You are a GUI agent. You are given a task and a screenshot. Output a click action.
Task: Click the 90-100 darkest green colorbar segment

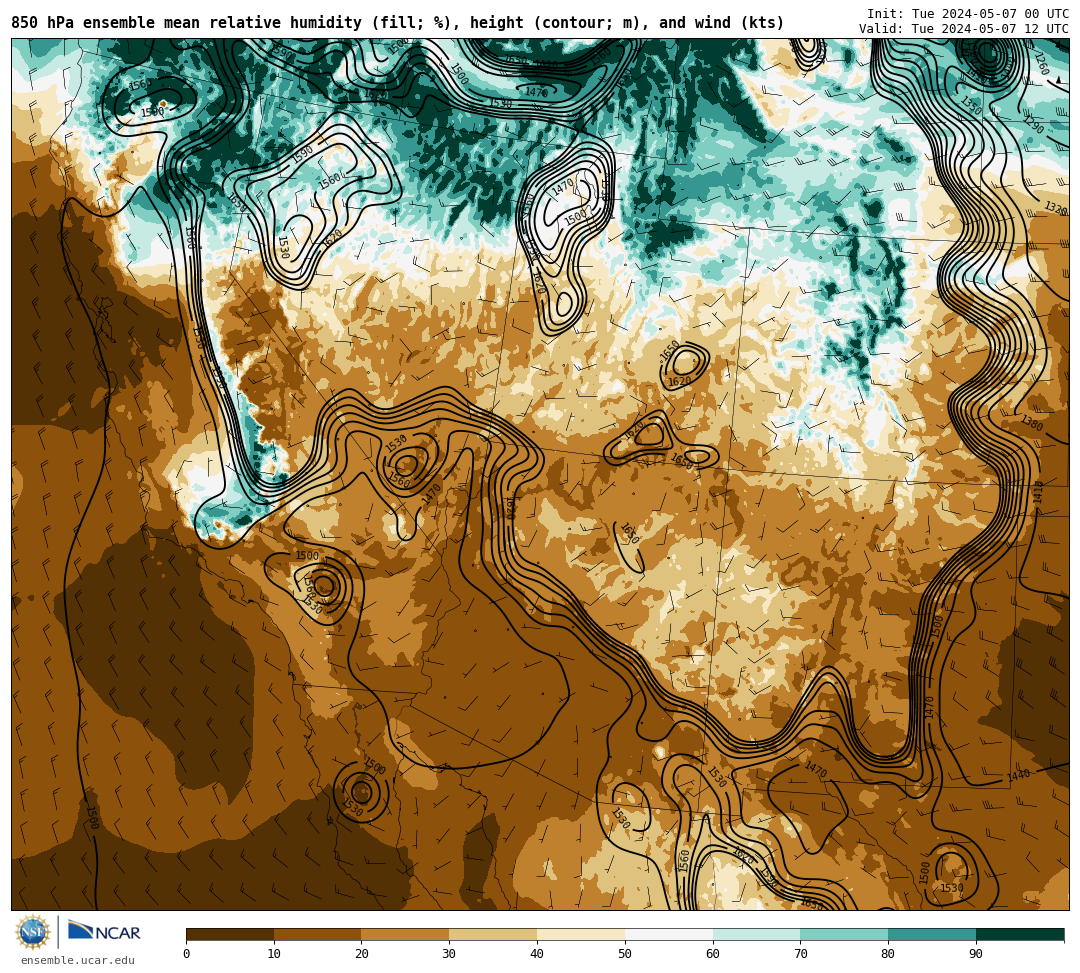pos(1020,934)
